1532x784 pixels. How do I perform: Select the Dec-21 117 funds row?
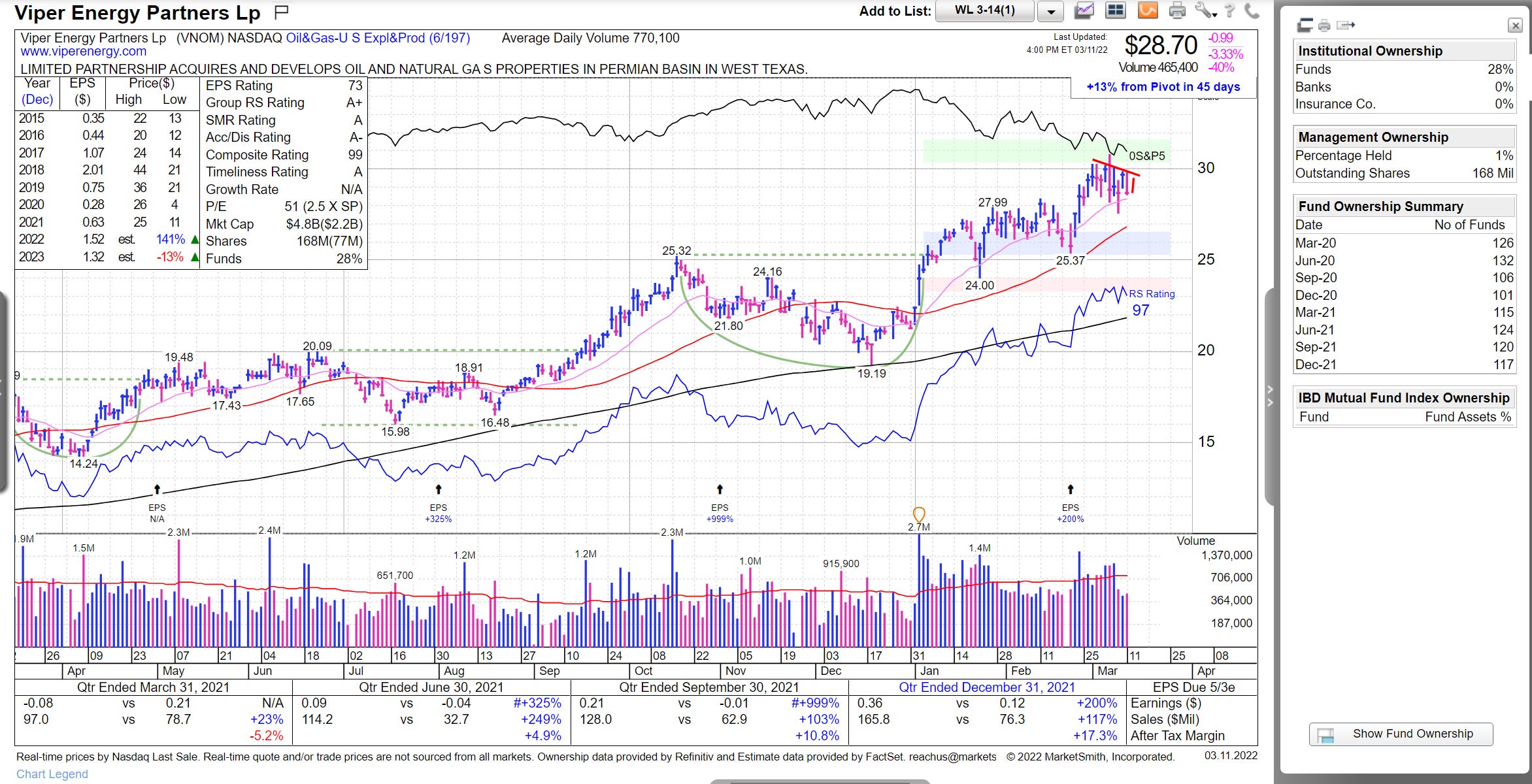point(1404,365)
